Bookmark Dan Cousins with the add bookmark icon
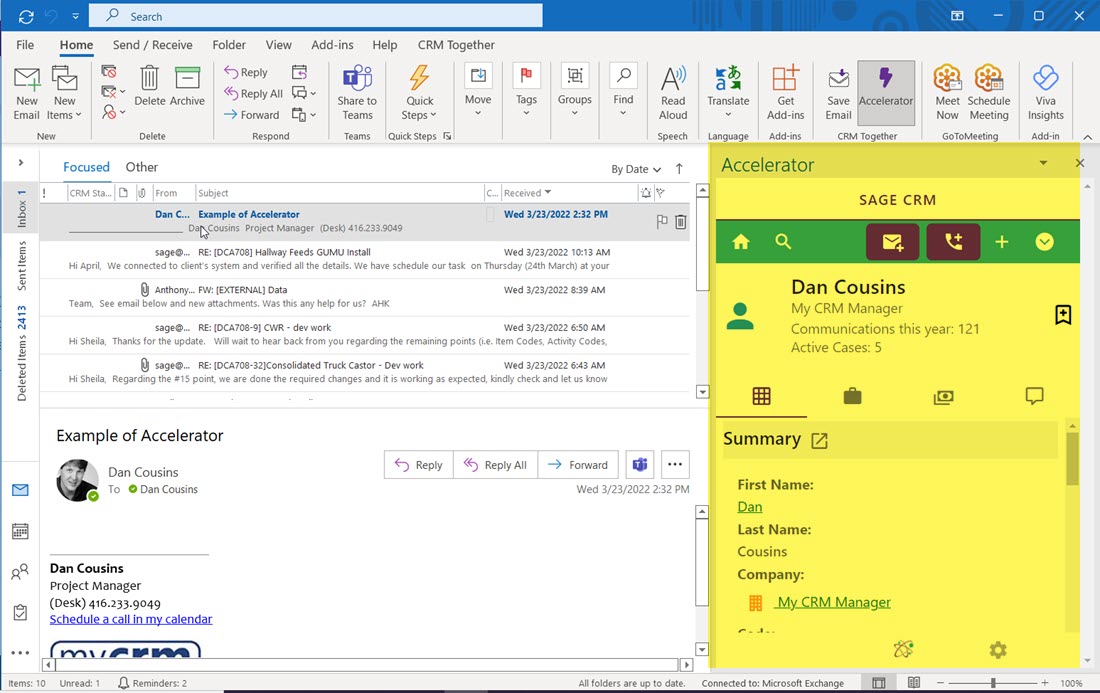 (x=1063, y=315)
